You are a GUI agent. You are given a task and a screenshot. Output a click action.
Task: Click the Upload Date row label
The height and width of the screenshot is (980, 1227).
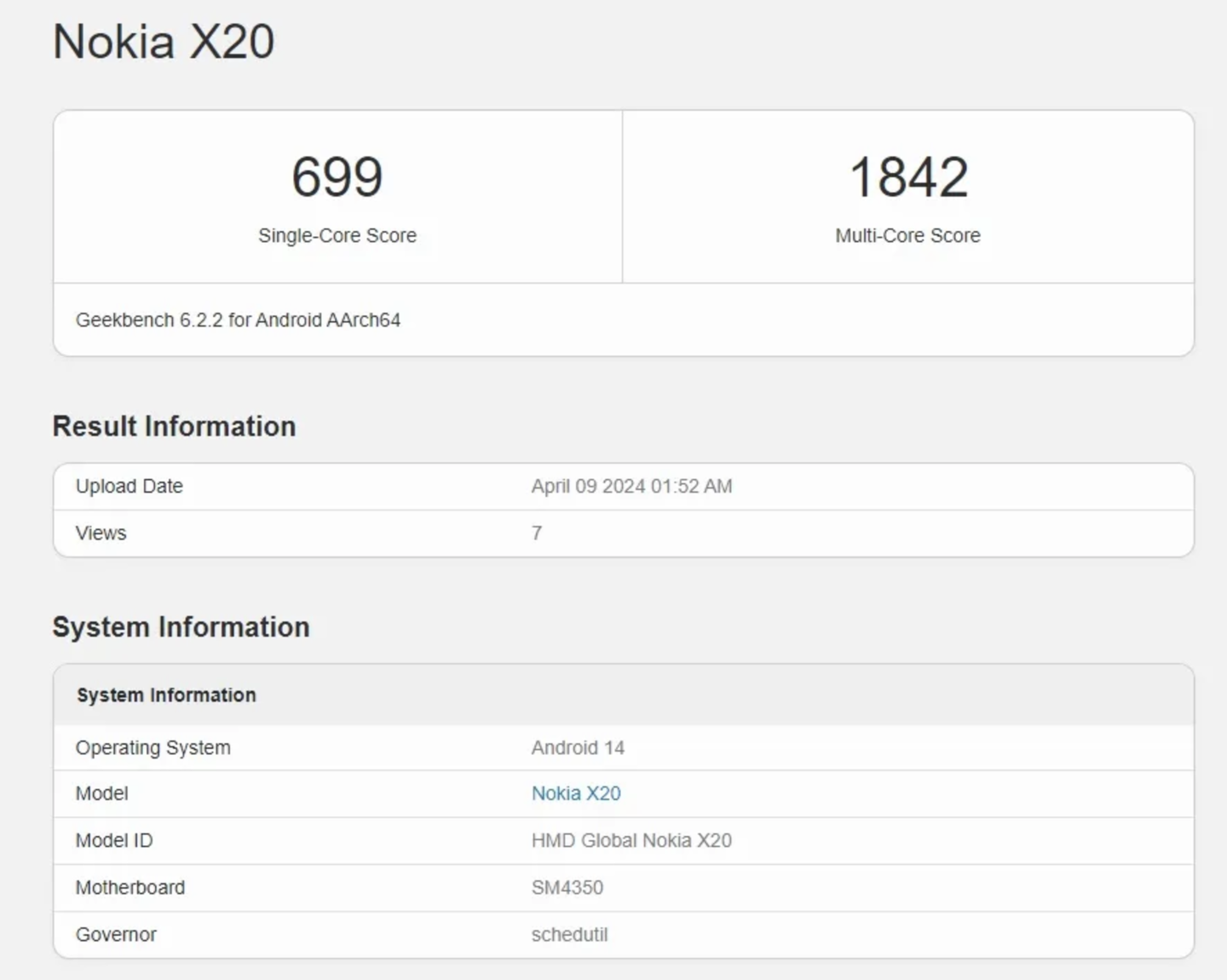130,487
